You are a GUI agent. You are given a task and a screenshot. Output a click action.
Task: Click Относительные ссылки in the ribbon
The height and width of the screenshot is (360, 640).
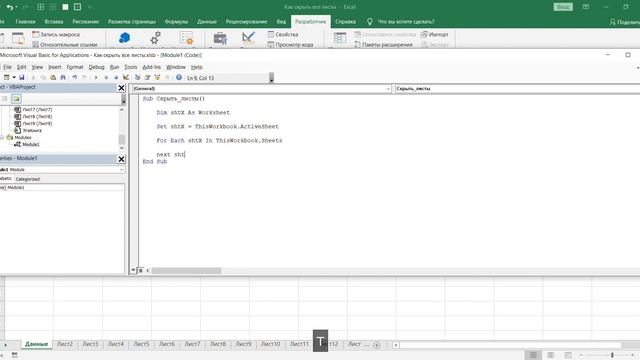(64, 44)
